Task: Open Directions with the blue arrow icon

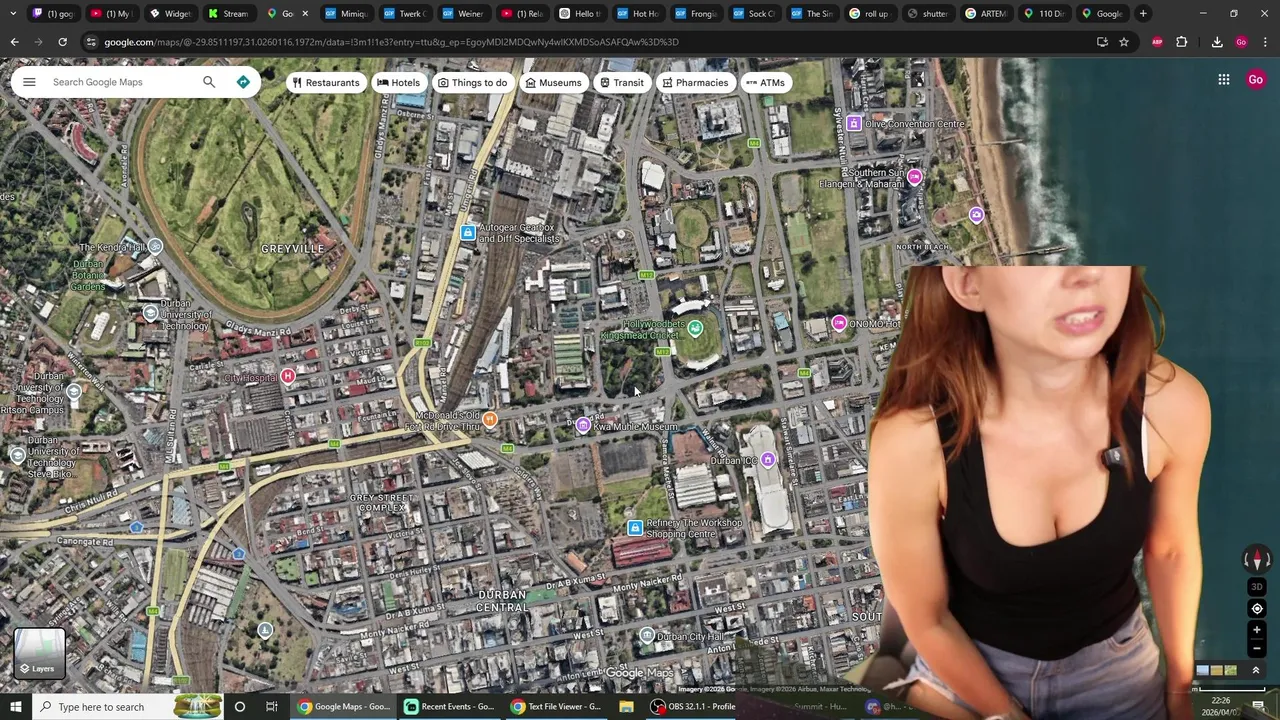Action: [243, 82]
